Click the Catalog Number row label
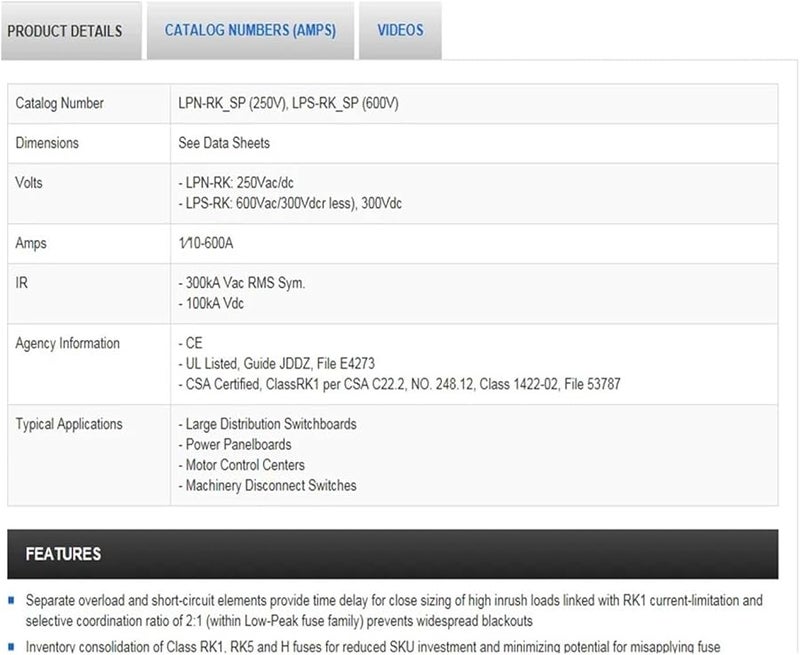Screen dimensions: 800x655 (x=60, y=103)
